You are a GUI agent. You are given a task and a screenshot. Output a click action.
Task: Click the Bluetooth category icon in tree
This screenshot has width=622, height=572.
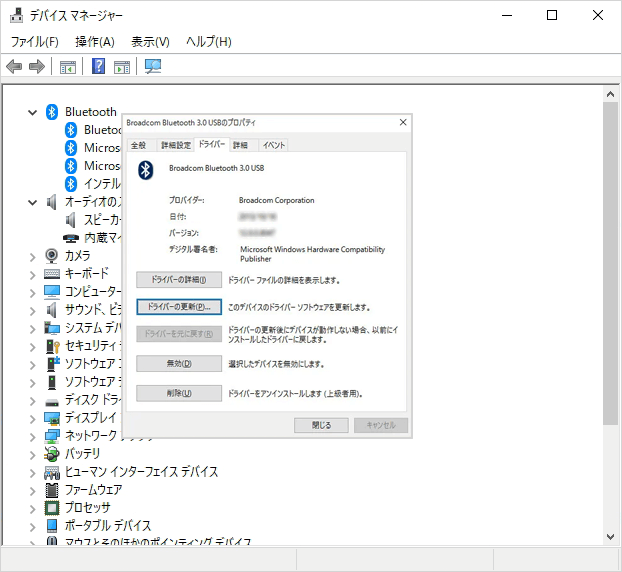[52, 112]
